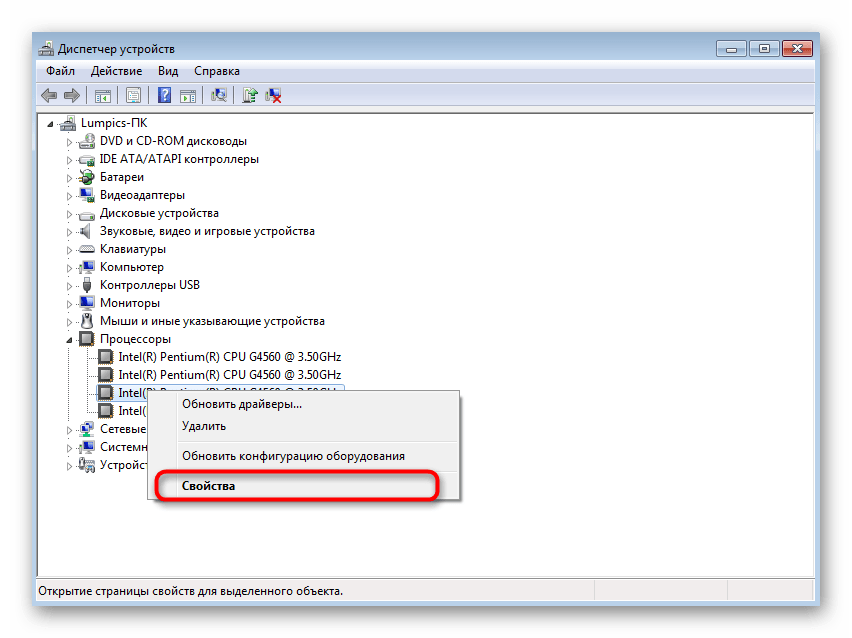Select the Контроллеры USB label
The width and height of the screenshot is (852, 638).
coord(150,285)
